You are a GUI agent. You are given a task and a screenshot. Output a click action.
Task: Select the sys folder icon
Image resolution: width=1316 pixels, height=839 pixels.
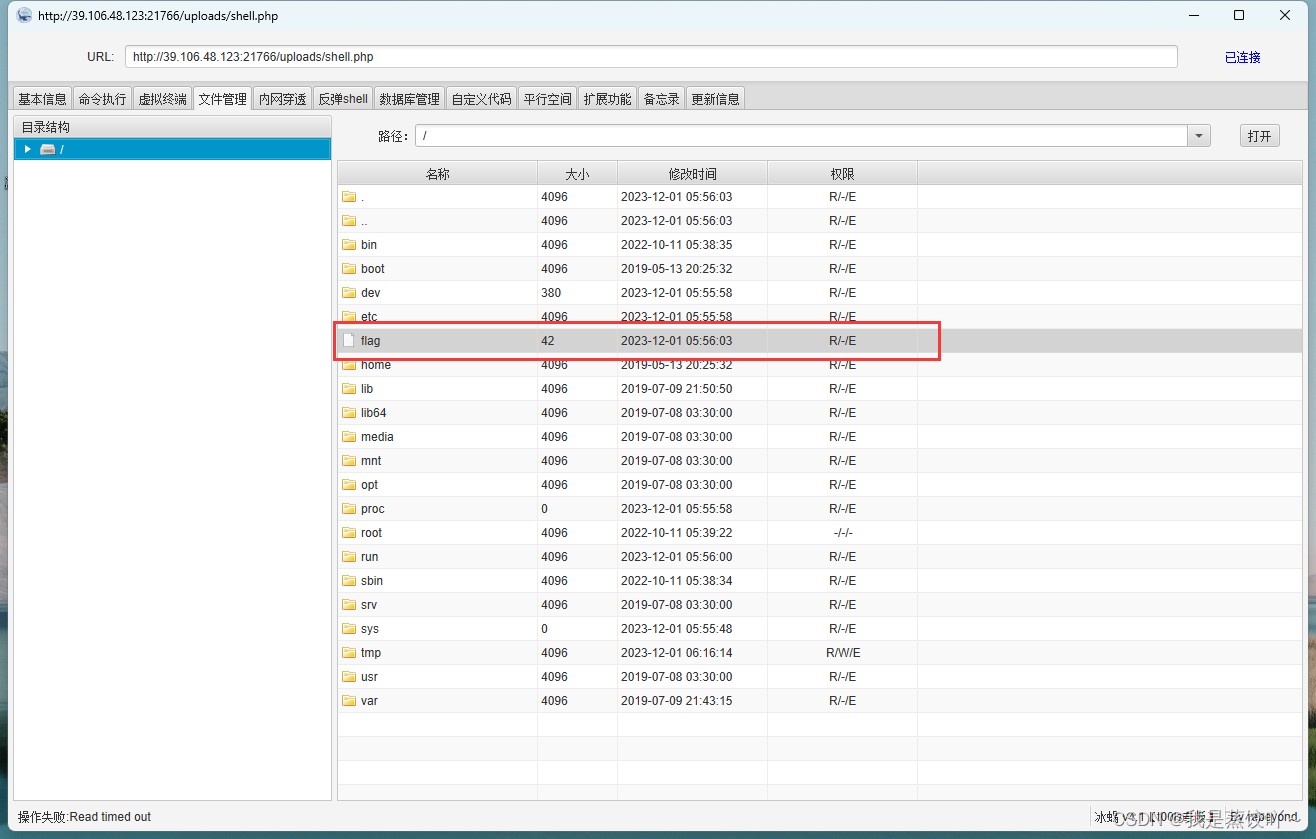pos(349,629)
